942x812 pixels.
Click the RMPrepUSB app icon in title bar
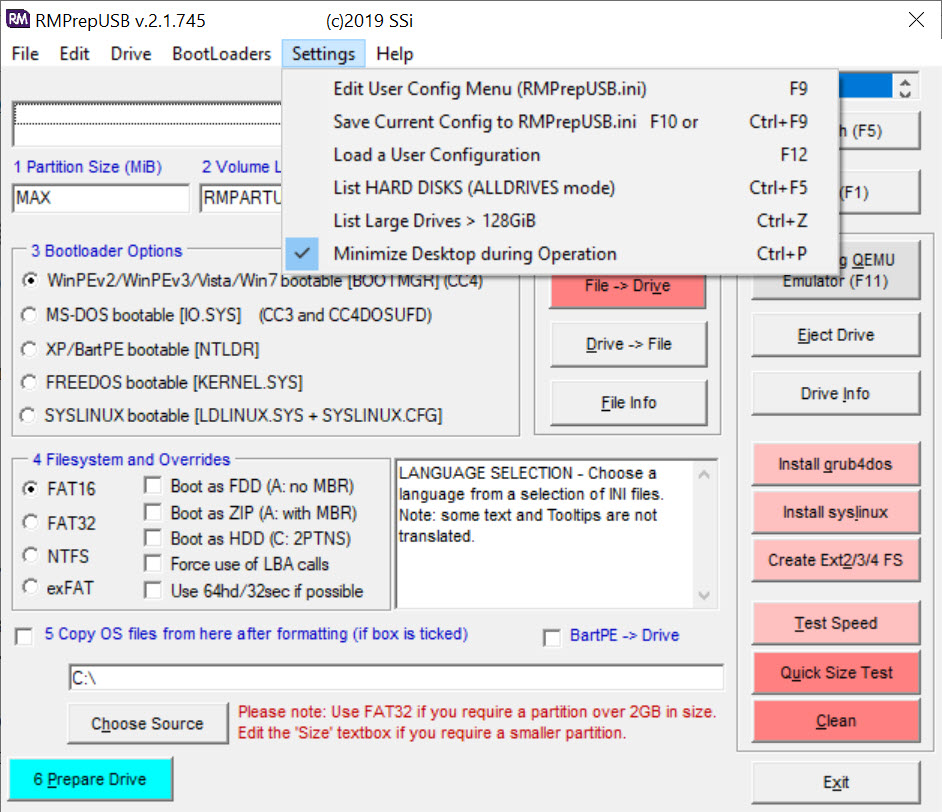pos(17,19)
